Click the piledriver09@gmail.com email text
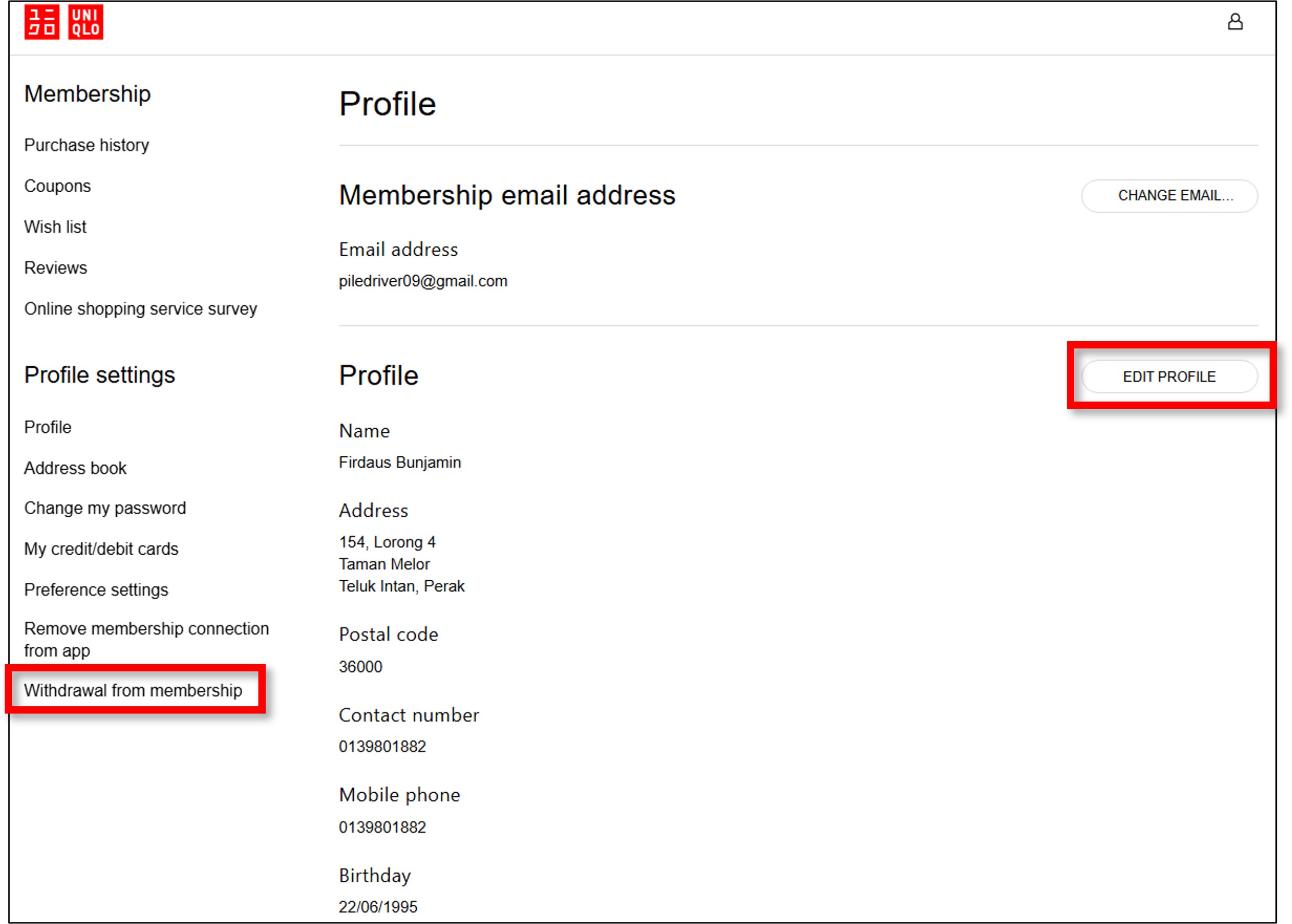 click(x=423, y=281)
